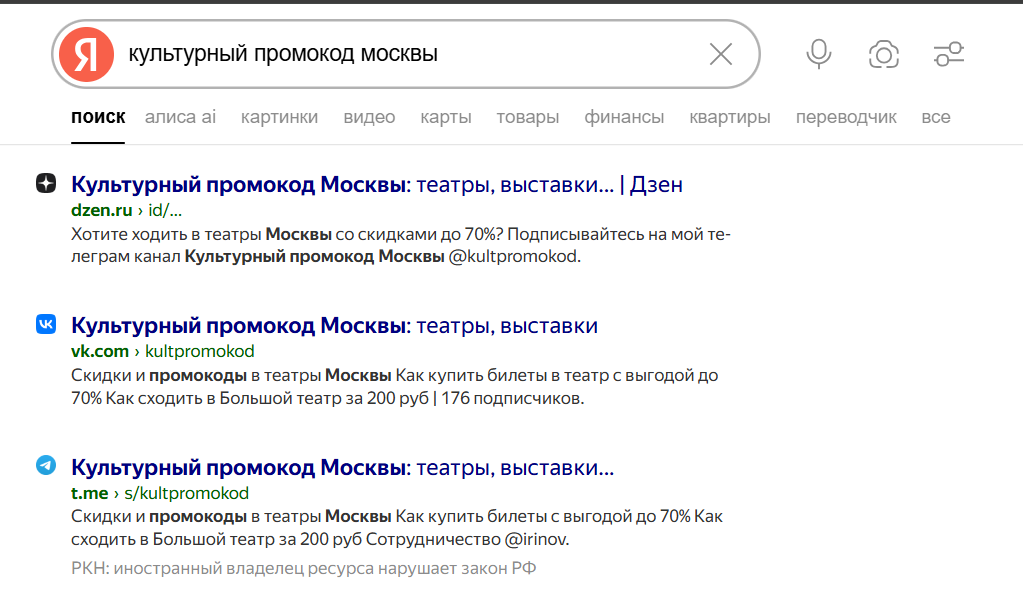Open search settings sliders icon
The height and width of the screenshot is (603, 1023).
(x=949, y=54)
